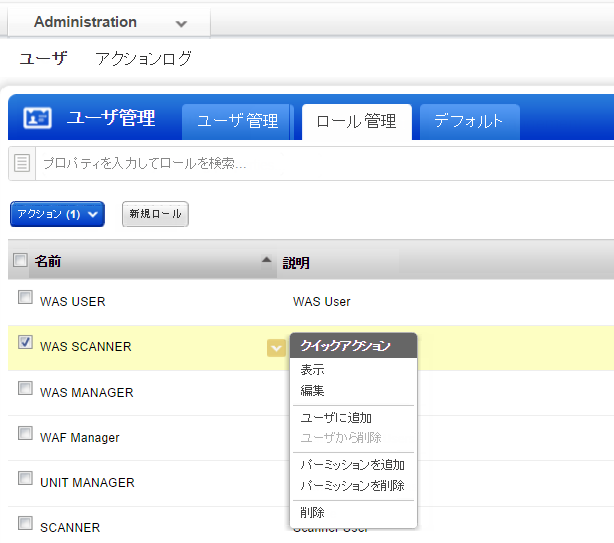Click the user management ID card icon
This screenshot has height=543, width=614.
pyautogui.click(x=37, y=118)
